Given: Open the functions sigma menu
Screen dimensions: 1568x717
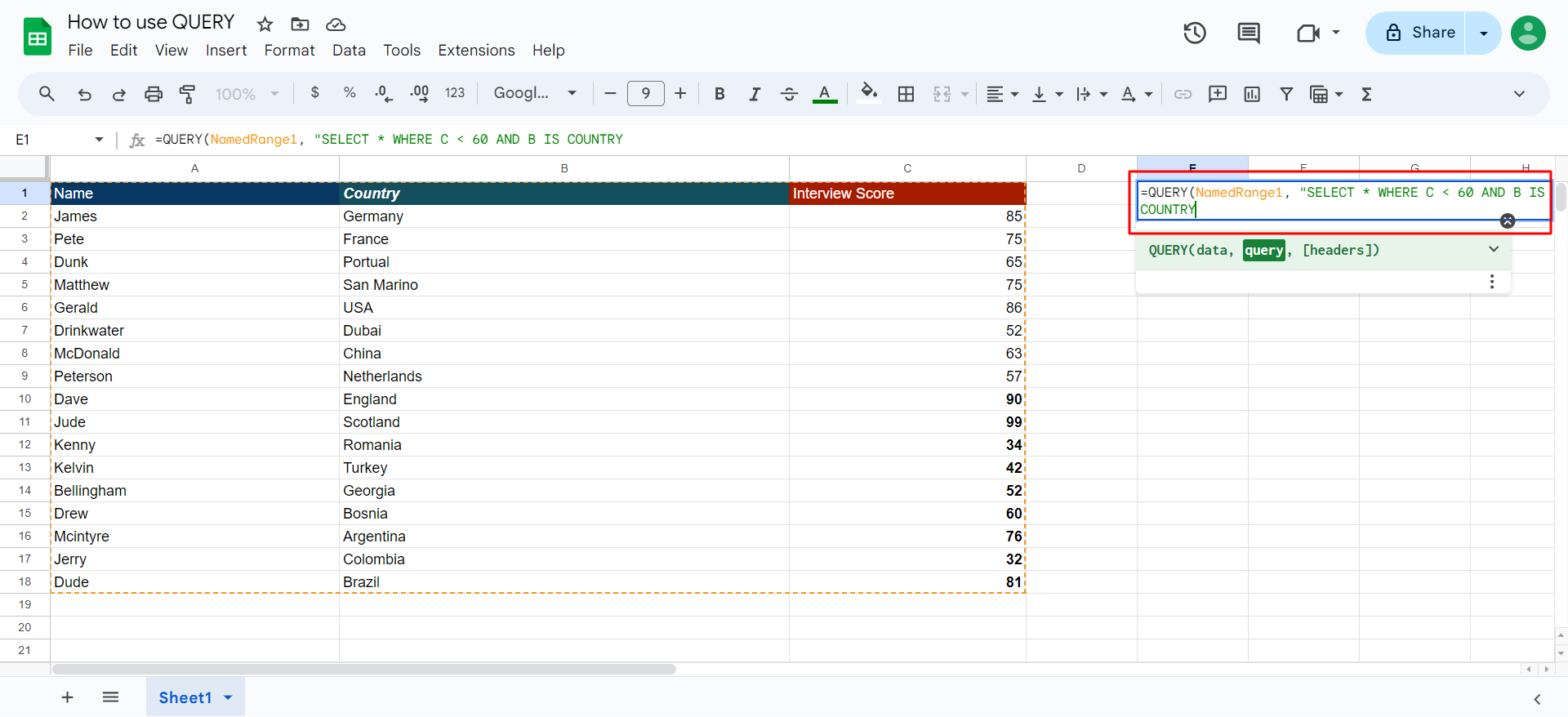Looking at the screenshot, I should [1366, 94].
